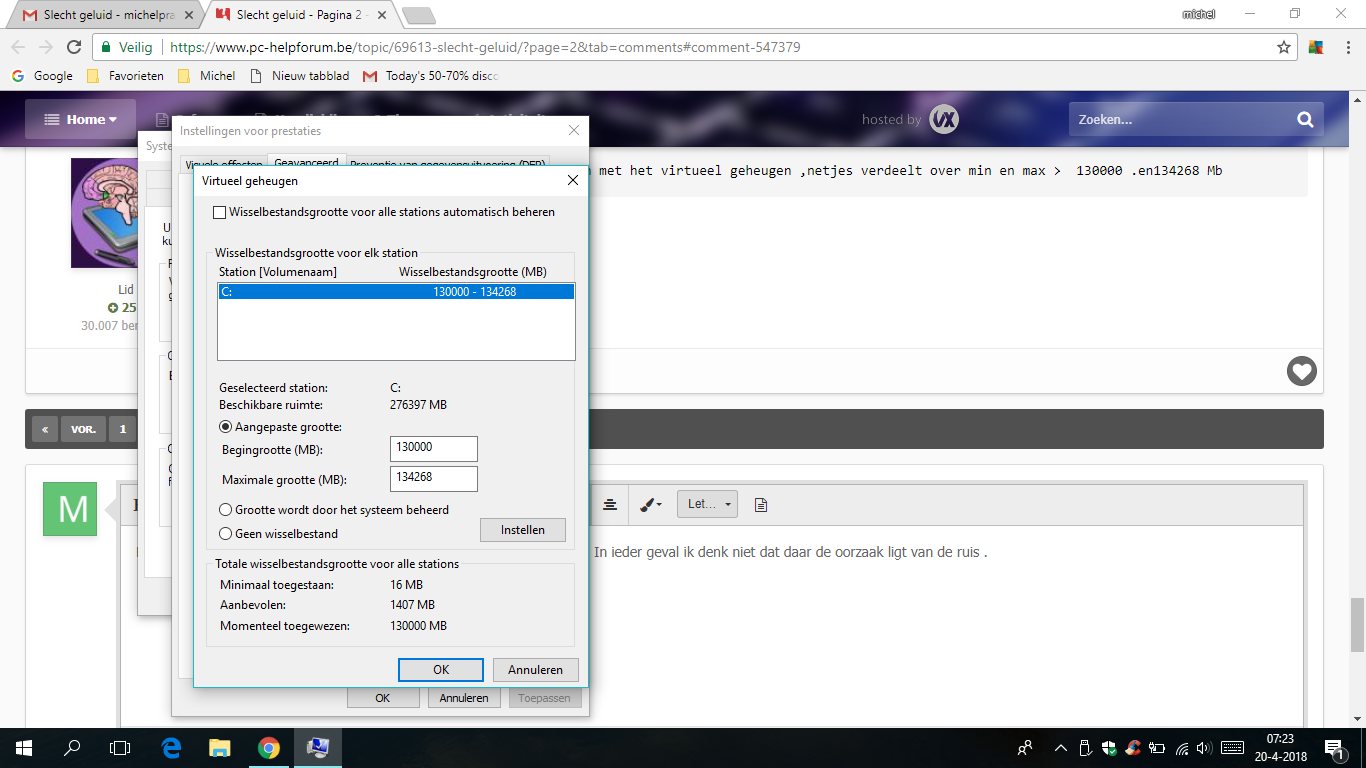Image resolution: width=1366 pixels, height=768 pixels.
Task: Open Windows Defender shield tray icon
Action: coord(1109,748)
